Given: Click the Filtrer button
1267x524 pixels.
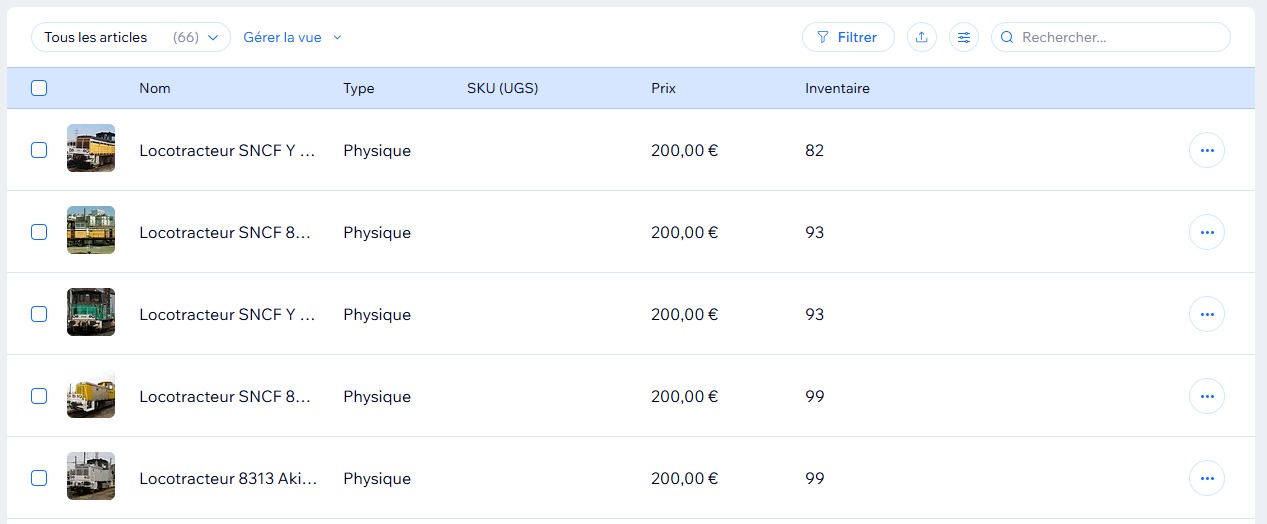Looking at the screenshot, I should (847, 38).
